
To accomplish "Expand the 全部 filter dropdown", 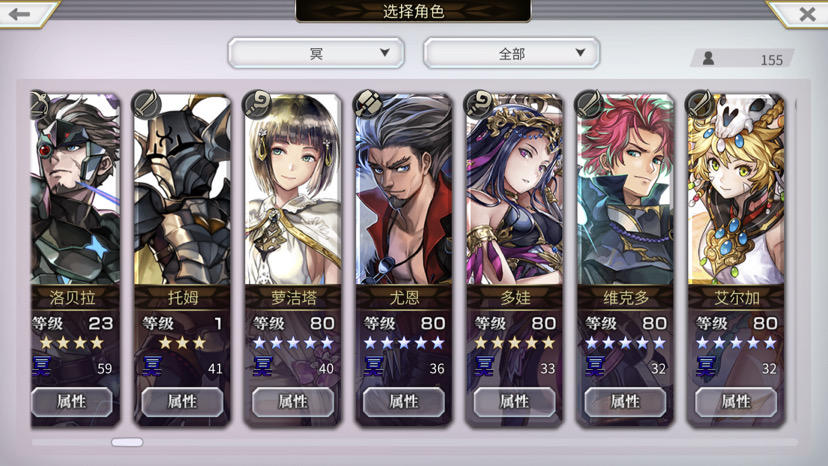I will coord(511,53).
